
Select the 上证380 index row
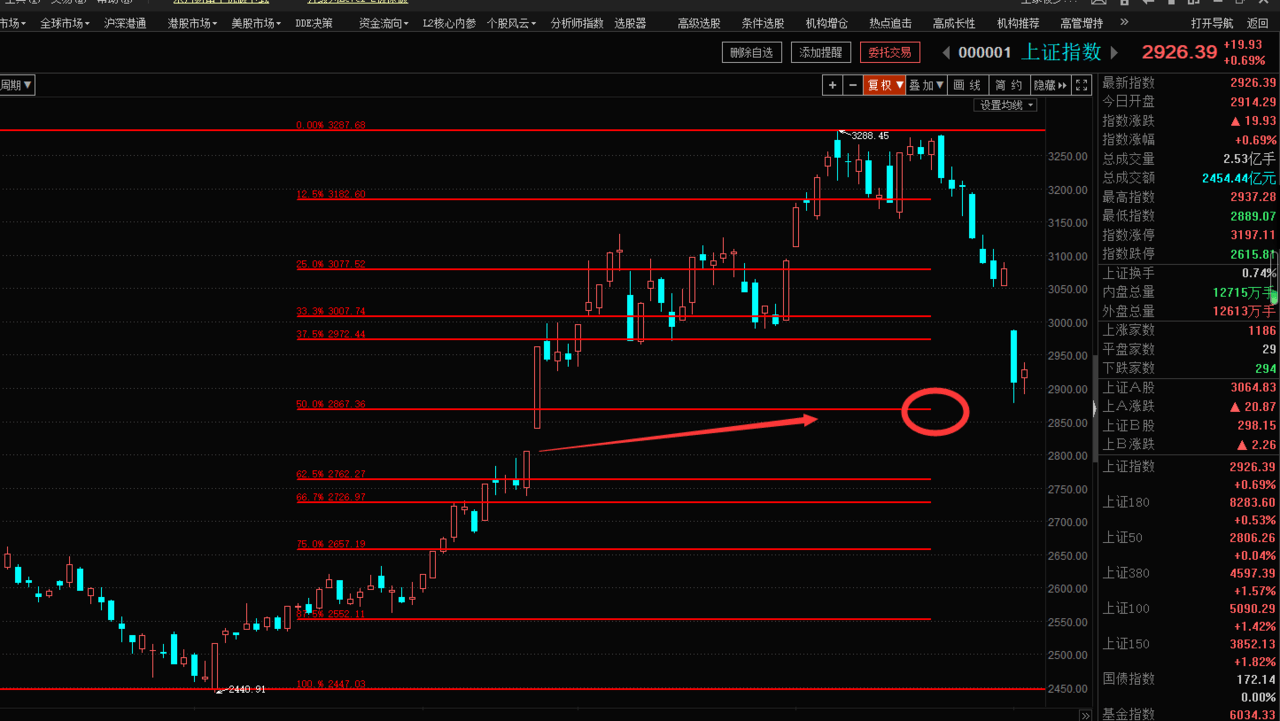[1189, 573]
